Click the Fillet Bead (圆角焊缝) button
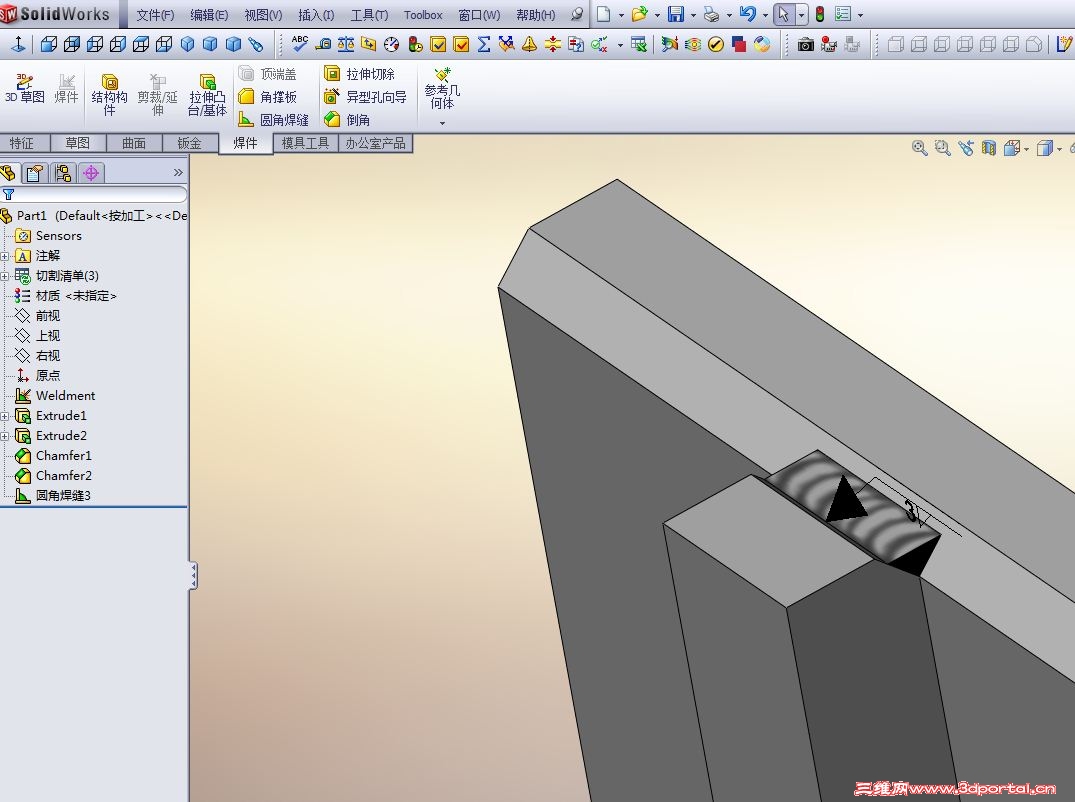1075x802 pixels. (274, 120)
